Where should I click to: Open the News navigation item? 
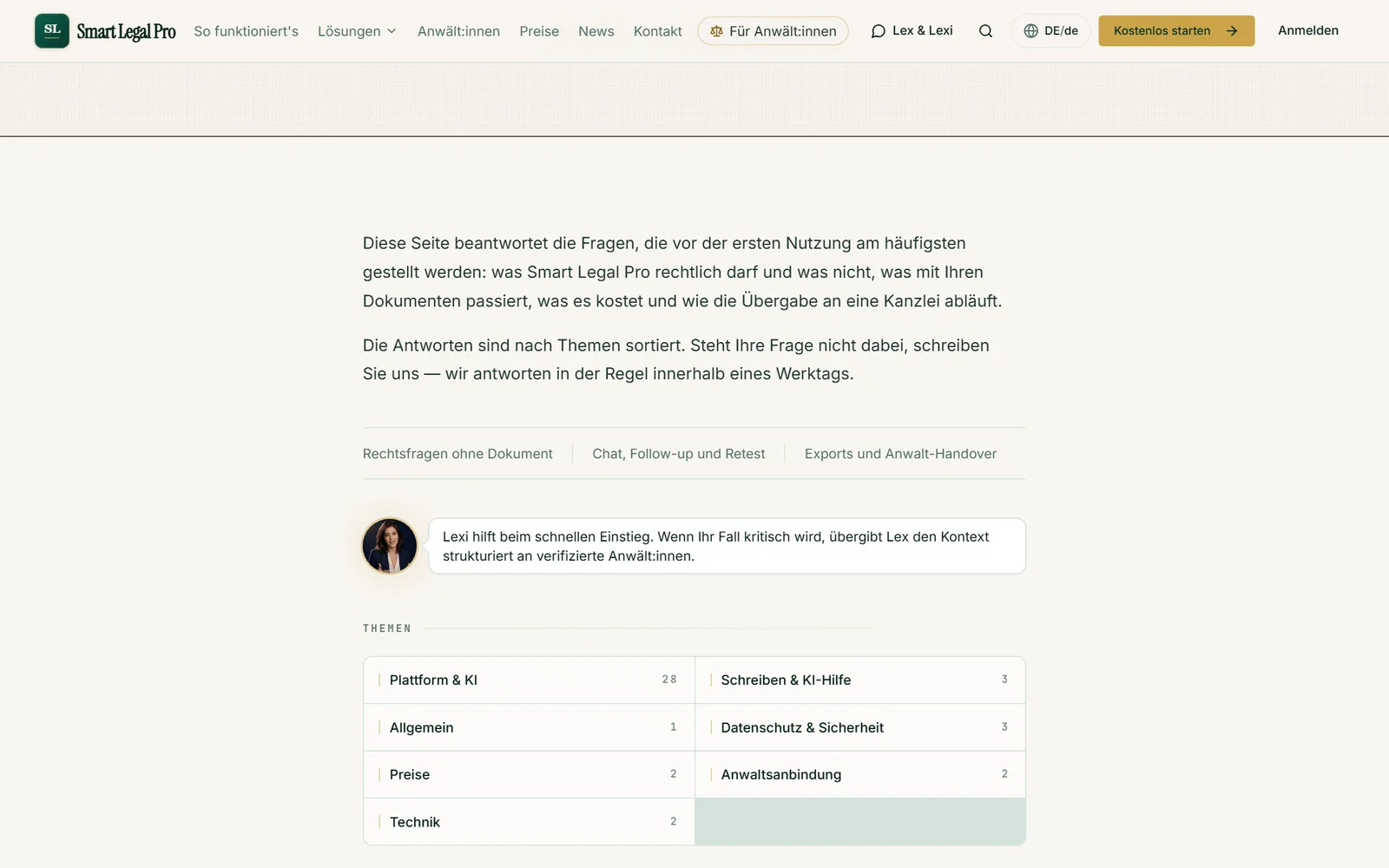[x=596, y=31]
